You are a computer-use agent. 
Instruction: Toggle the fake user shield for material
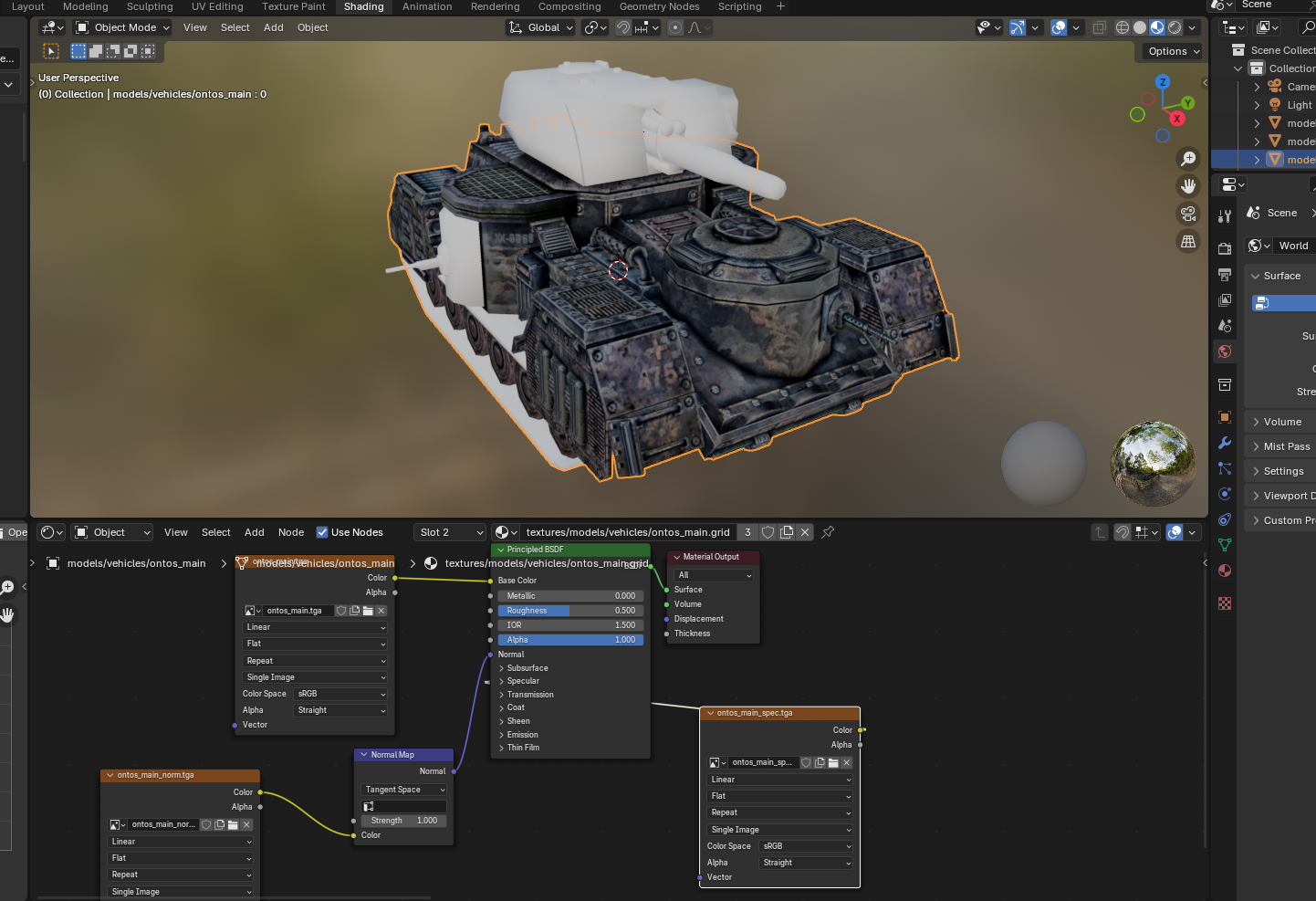[x=768, y=532]
